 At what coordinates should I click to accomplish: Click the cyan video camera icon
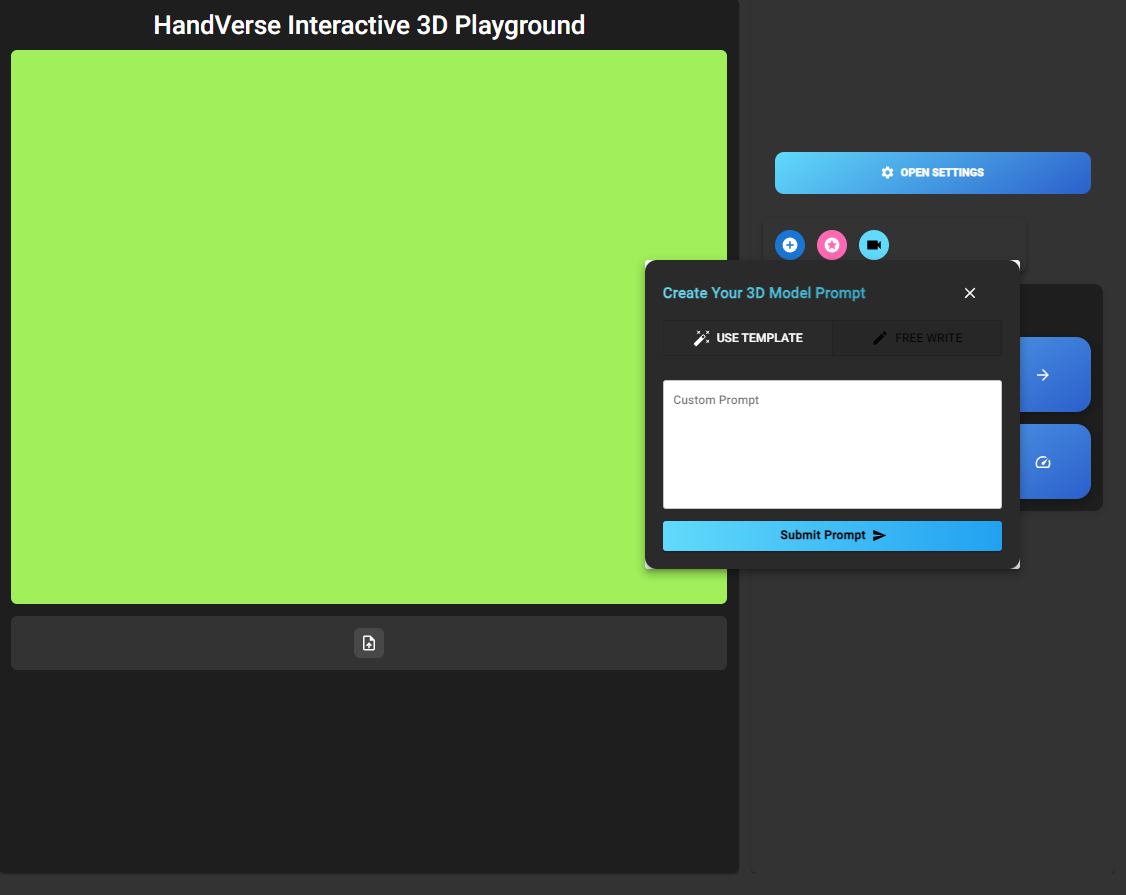point(873,245)
